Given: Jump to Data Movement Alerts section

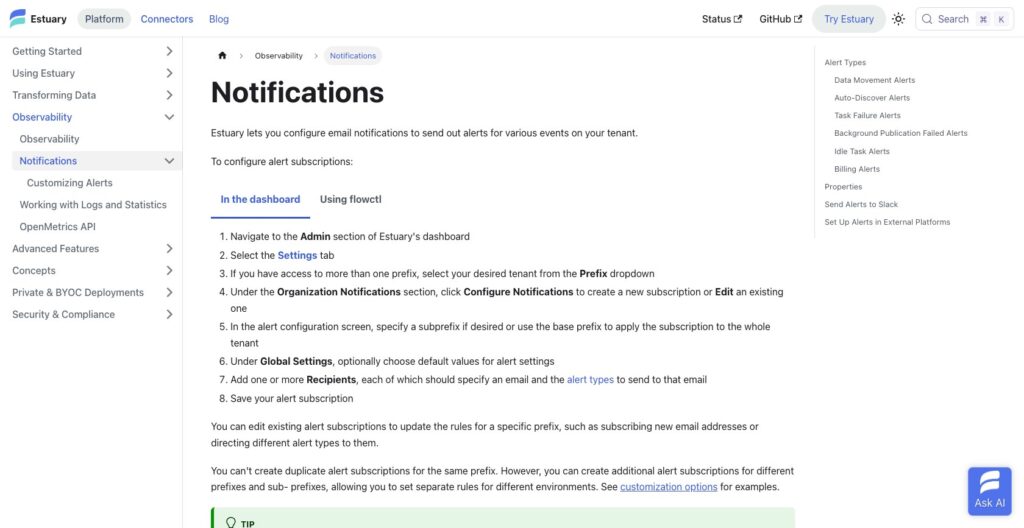Looking at the screenshot, I should pyautogui.click(x=874, y=80).
